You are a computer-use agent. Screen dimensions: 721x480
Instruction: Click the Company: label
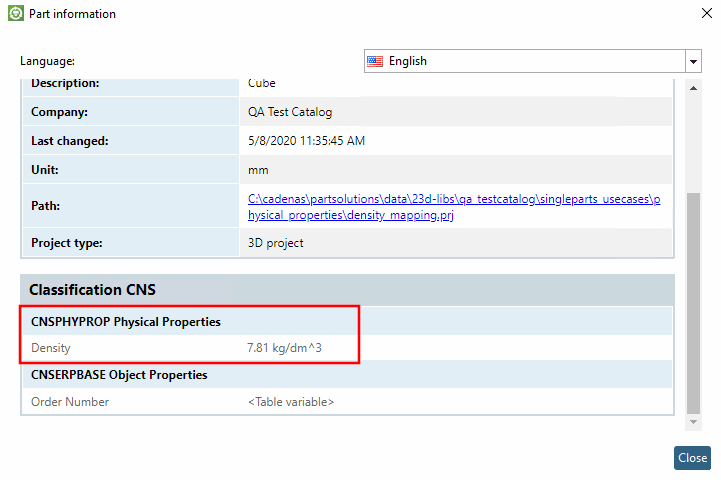point(59,112)
